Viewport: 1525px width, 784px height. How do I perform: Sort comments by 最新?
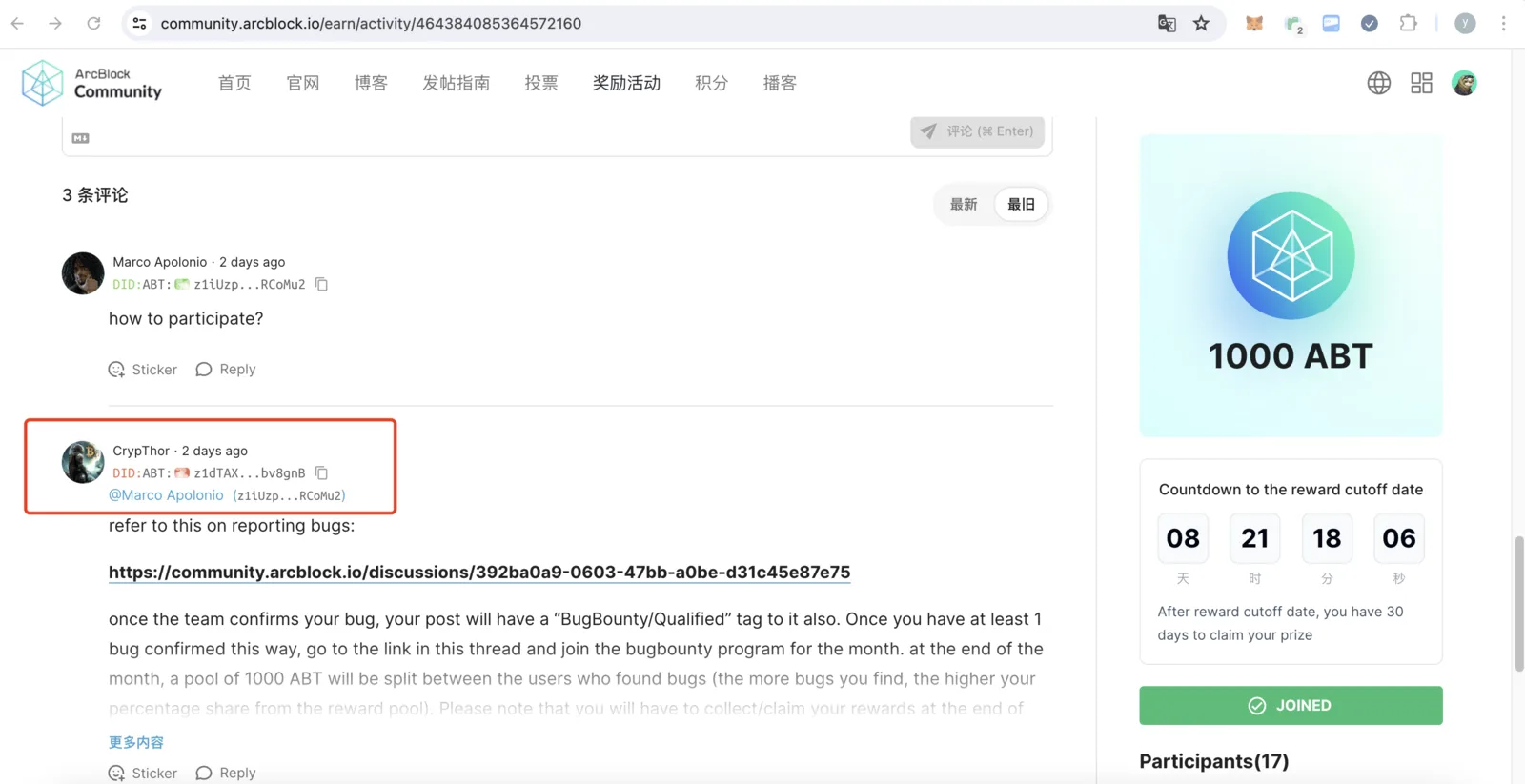pos(964,204)
